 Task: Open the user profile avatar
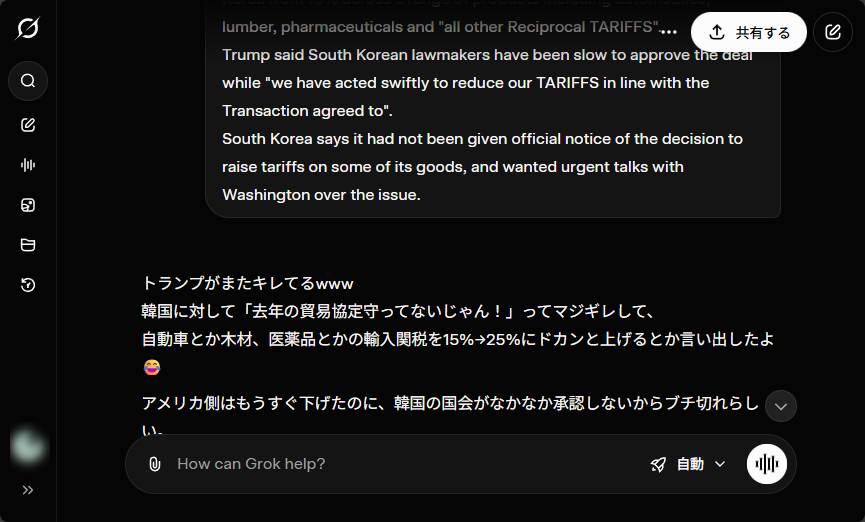[x=28, y=446]
